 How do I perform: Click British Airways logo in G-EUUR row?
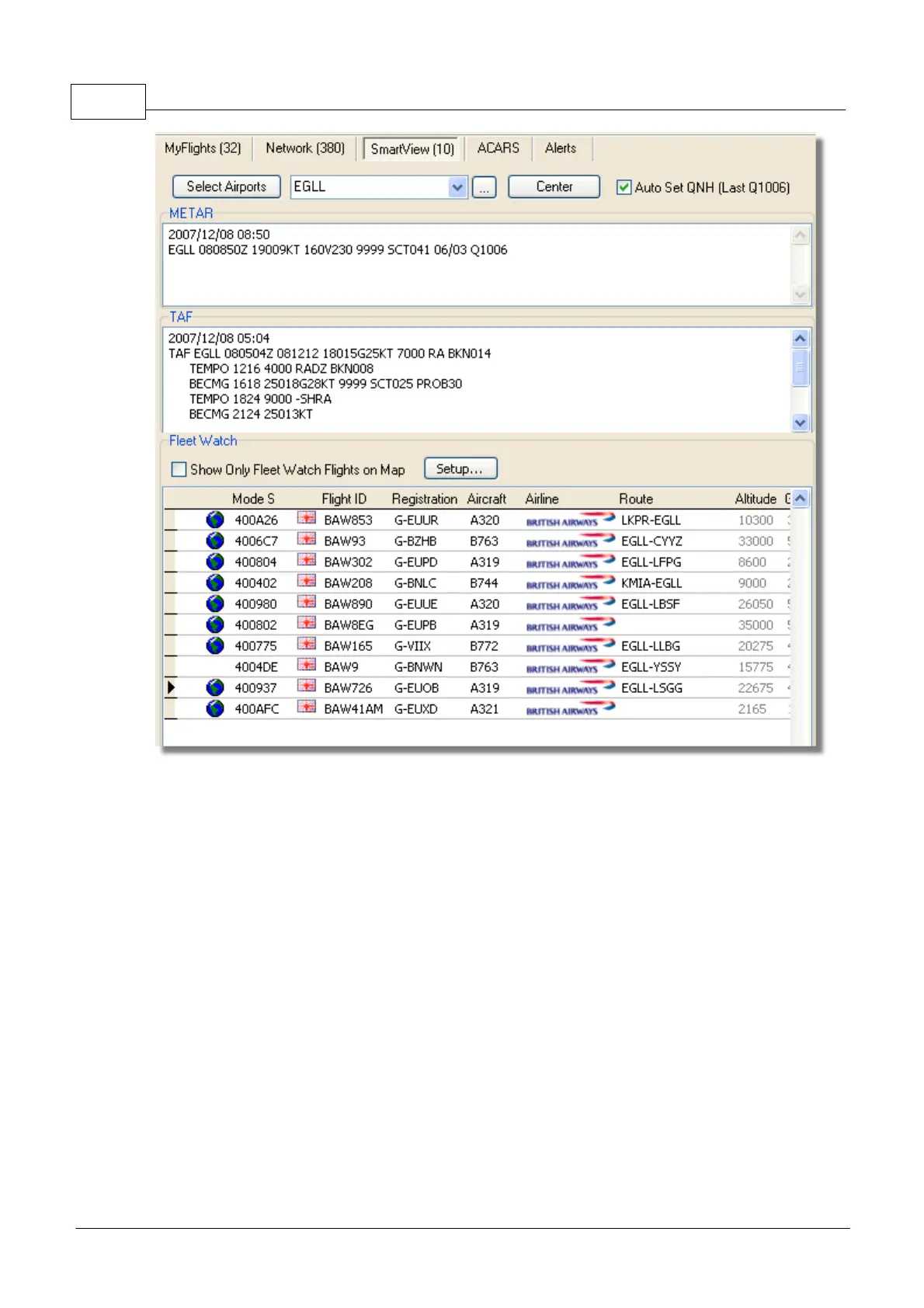coord(571,520)
